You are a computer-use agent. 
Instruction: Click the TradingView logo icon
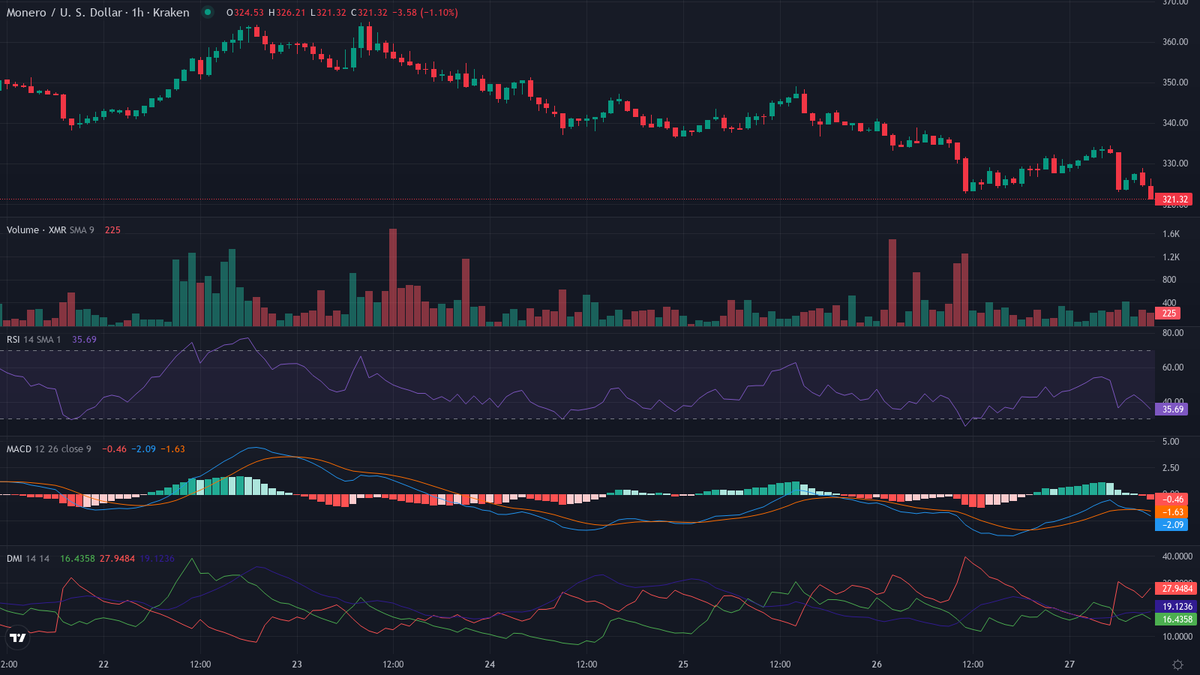pos(17,638)
